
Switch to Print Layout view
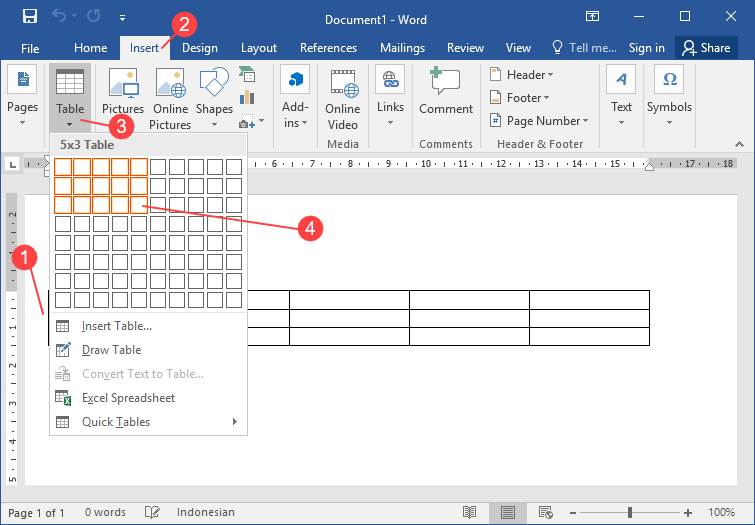point(508,512)
